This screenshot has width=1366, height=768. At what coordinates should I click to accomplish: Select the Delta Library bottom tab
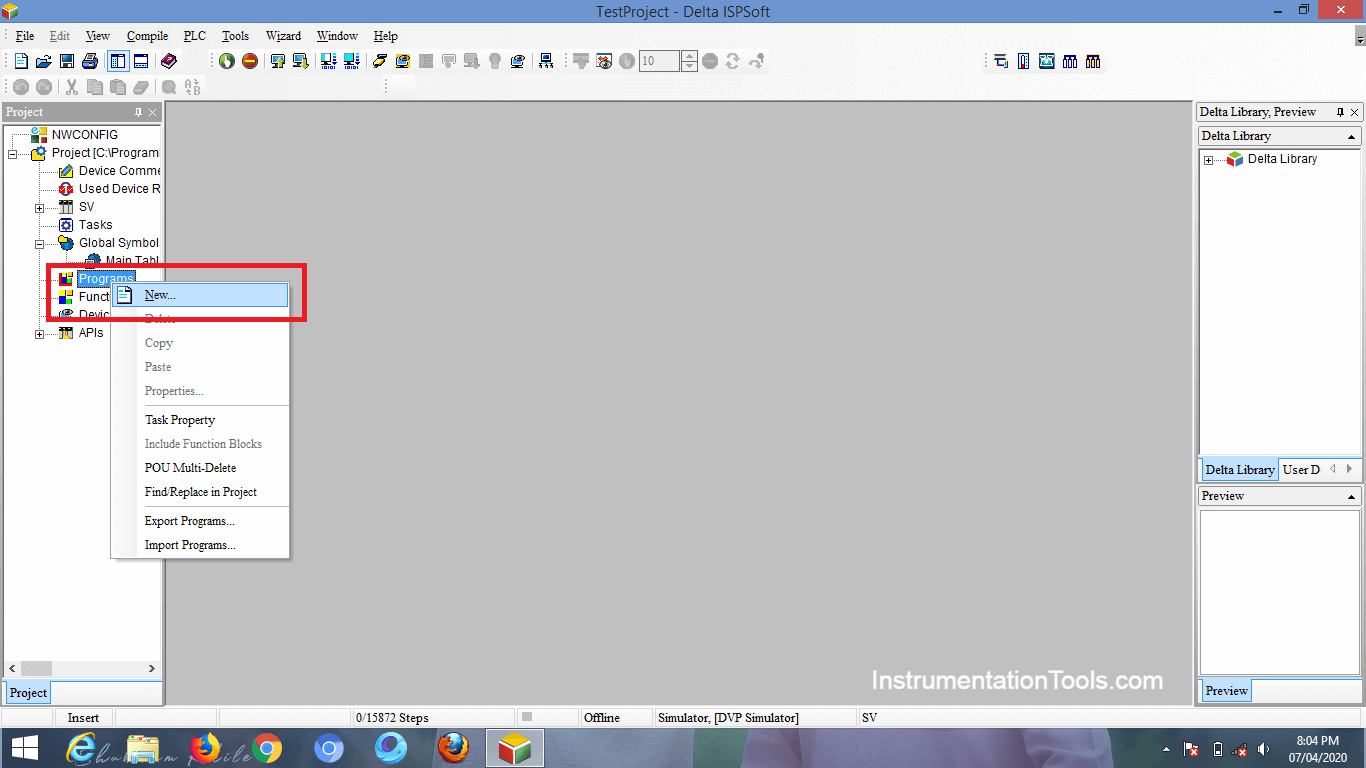click(1240, 470)
